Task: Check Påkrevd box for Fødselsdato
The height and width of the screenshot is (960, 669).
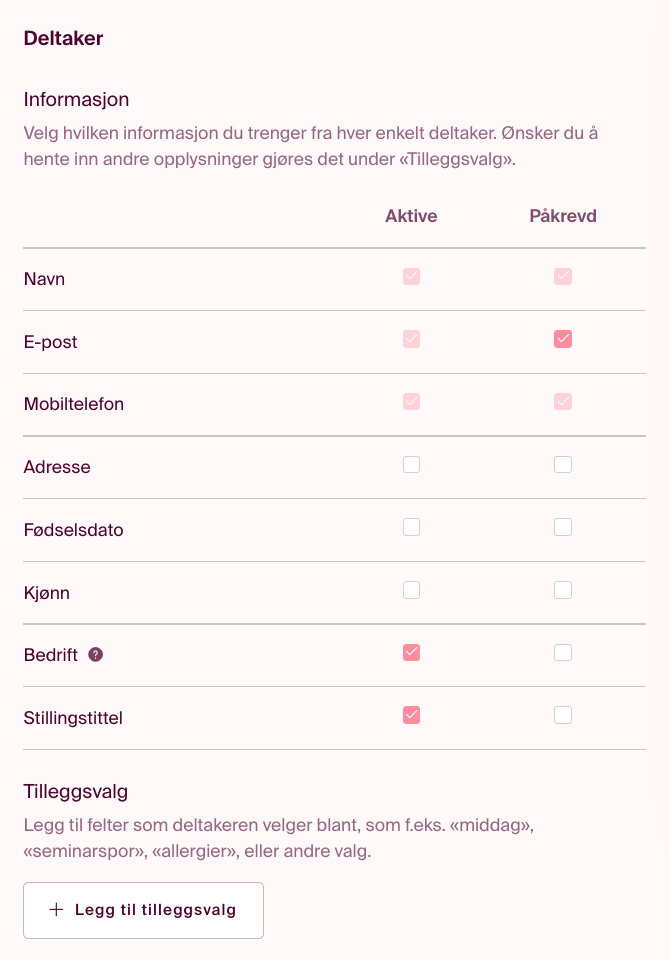Action: [x=563, y=527]
